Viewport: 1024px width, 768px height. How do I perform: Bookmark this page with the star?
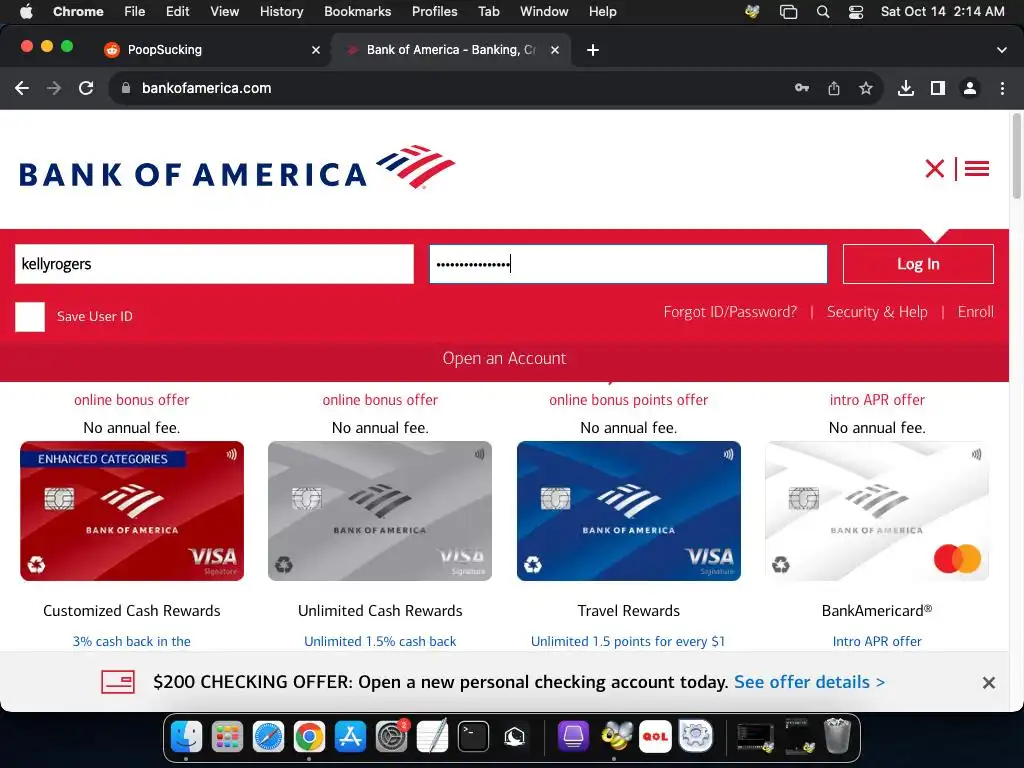pyautogui.click(x=866, y=88)
